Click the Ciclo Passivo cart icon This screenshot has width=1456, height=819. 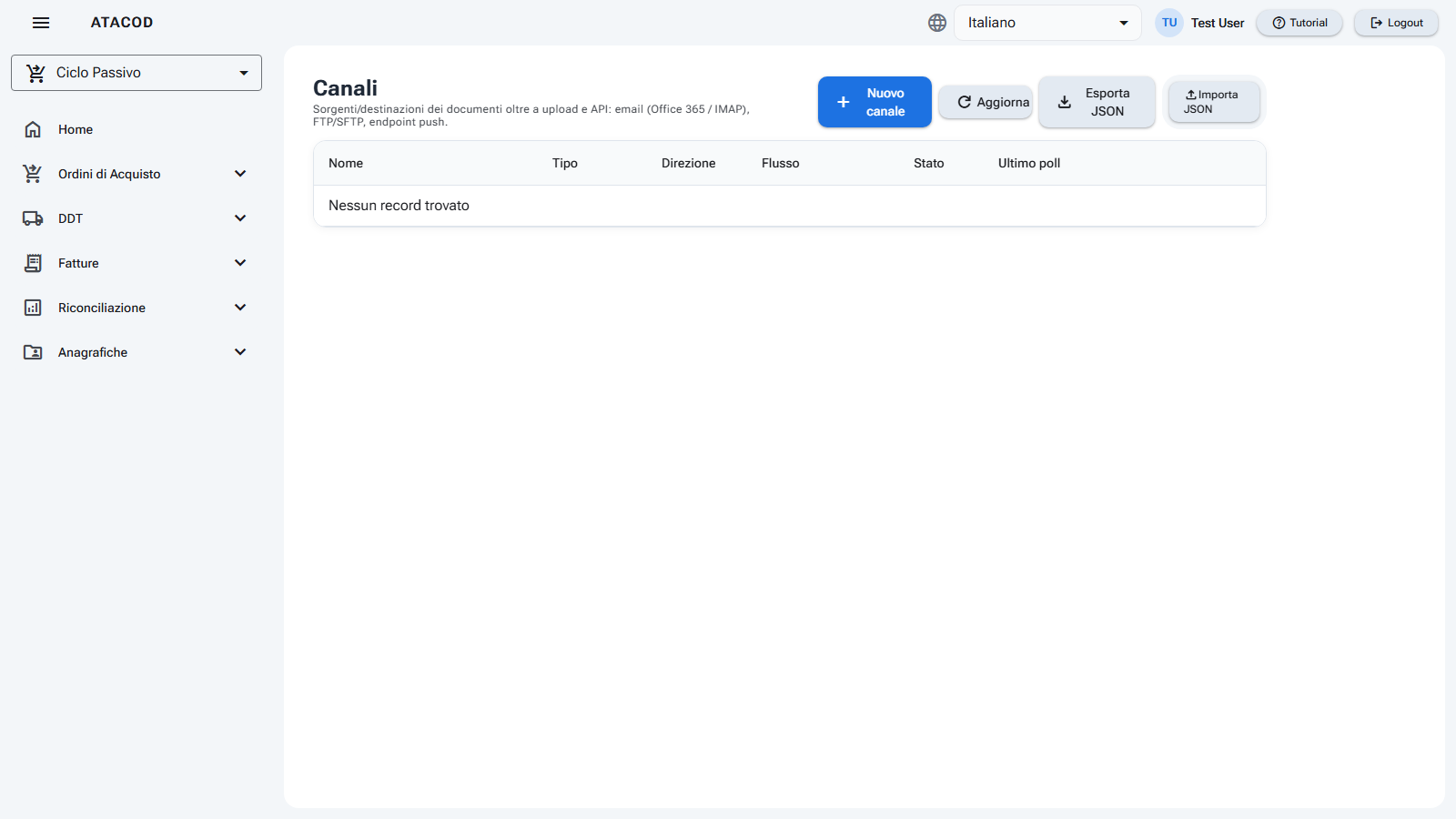[x=35, y=73]
